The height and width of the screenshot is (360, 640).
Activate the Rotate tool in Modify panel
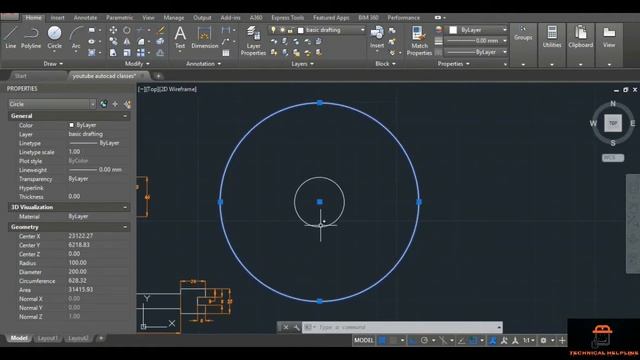[127, 30]
